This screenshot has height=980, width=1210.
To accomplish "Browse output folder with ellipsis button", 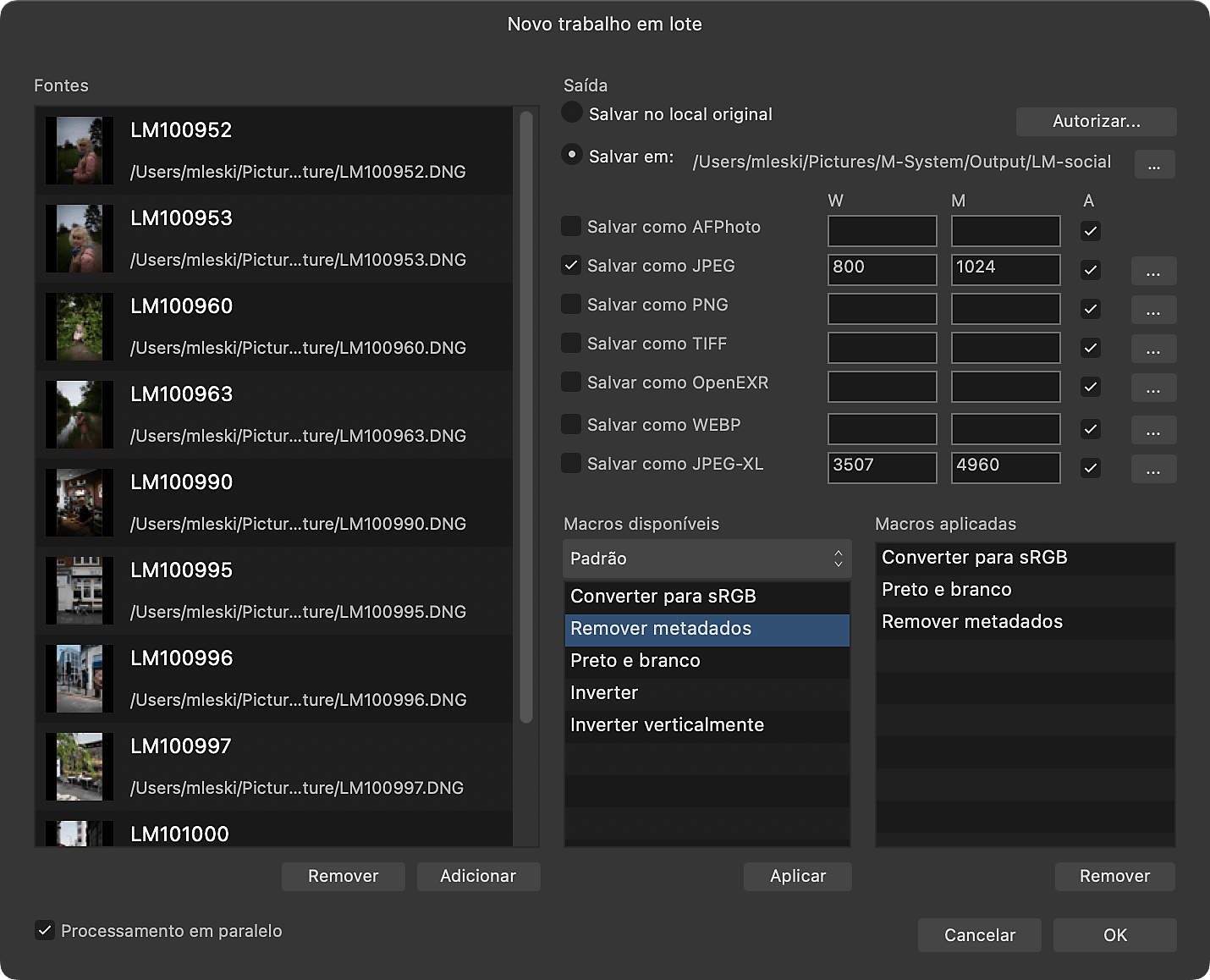I will 1154,164.
